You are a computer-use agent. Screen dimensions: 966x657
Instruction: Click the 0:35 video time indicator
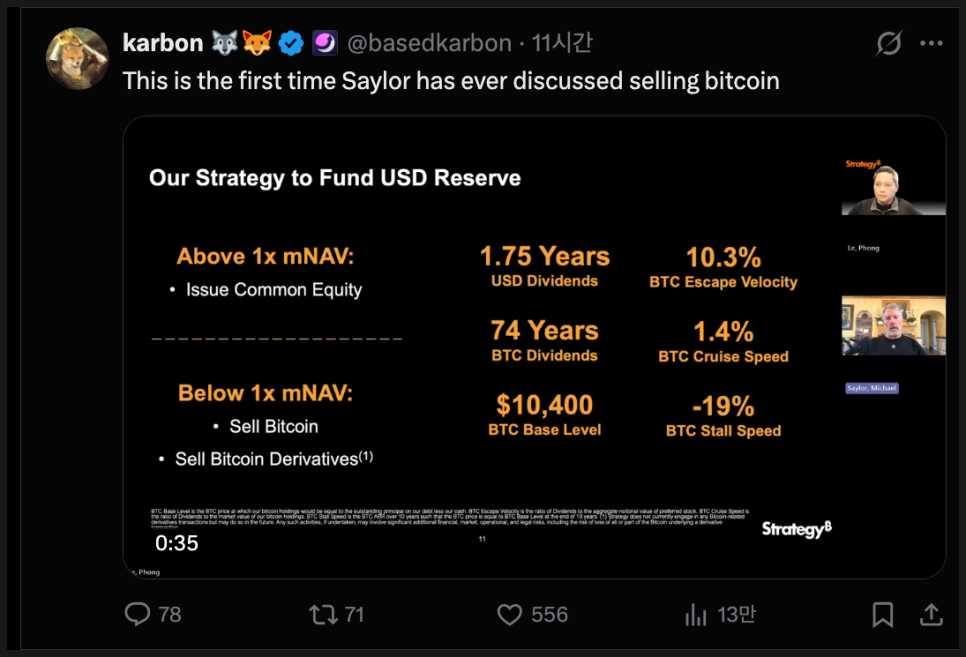click(177, 543)
